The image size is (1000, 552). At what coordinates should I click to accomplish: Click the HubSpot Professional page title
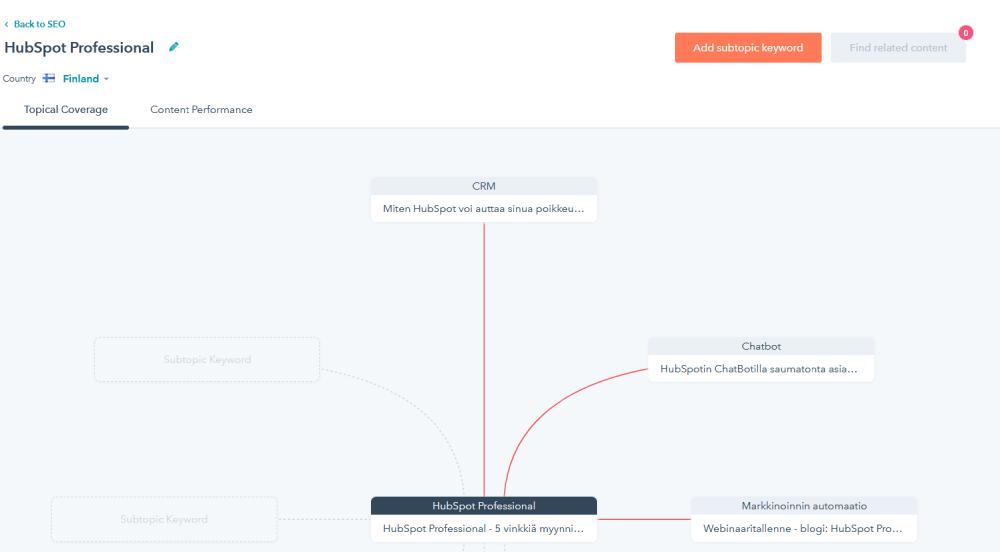point(79,48)
